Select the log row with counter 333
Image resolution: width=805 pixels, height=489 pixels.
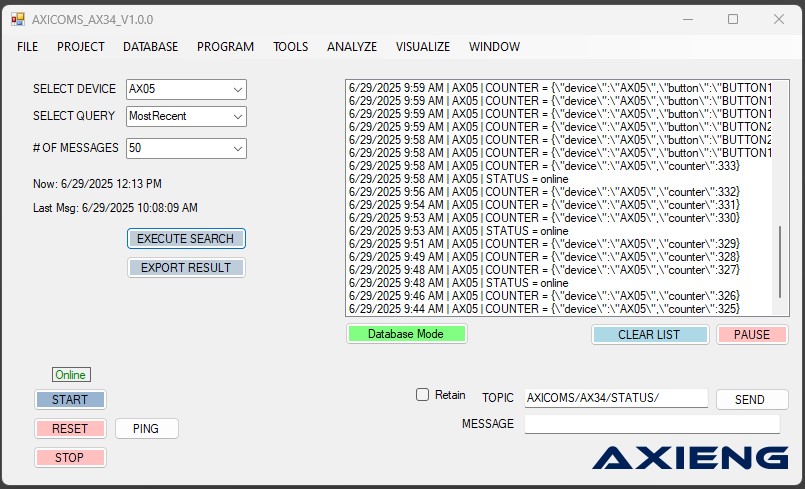(559, 166)
